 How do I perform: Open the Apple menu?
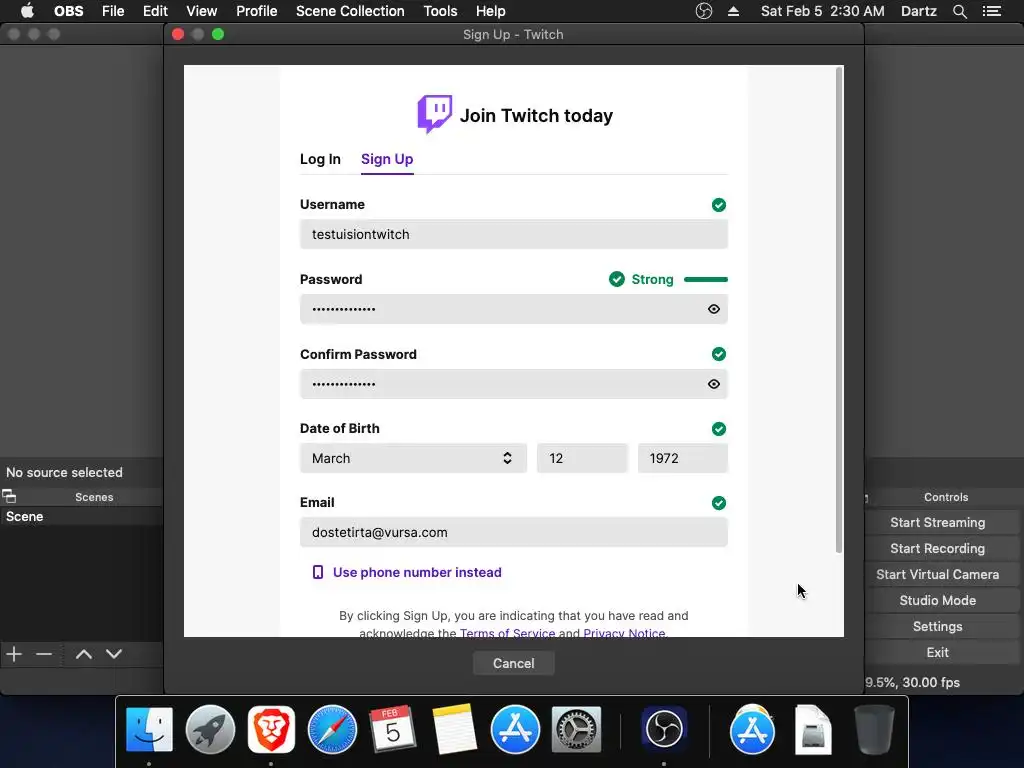pyautogui.click(x=27, y=11)
